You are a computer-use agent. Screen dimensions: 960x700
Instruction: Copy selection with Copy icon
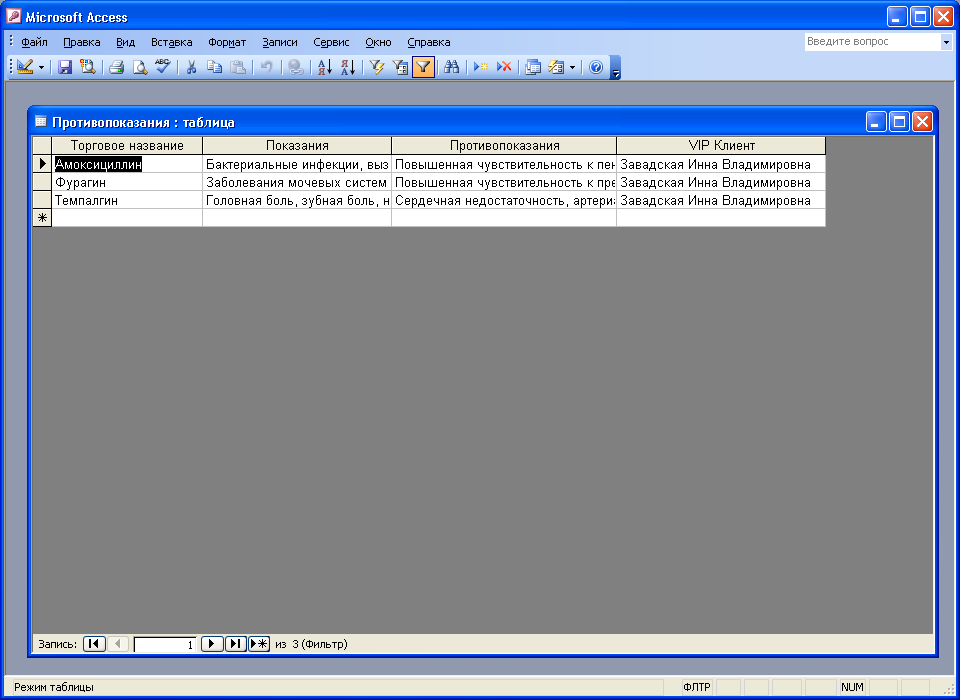pyautogui.click(x=214, y=67)
